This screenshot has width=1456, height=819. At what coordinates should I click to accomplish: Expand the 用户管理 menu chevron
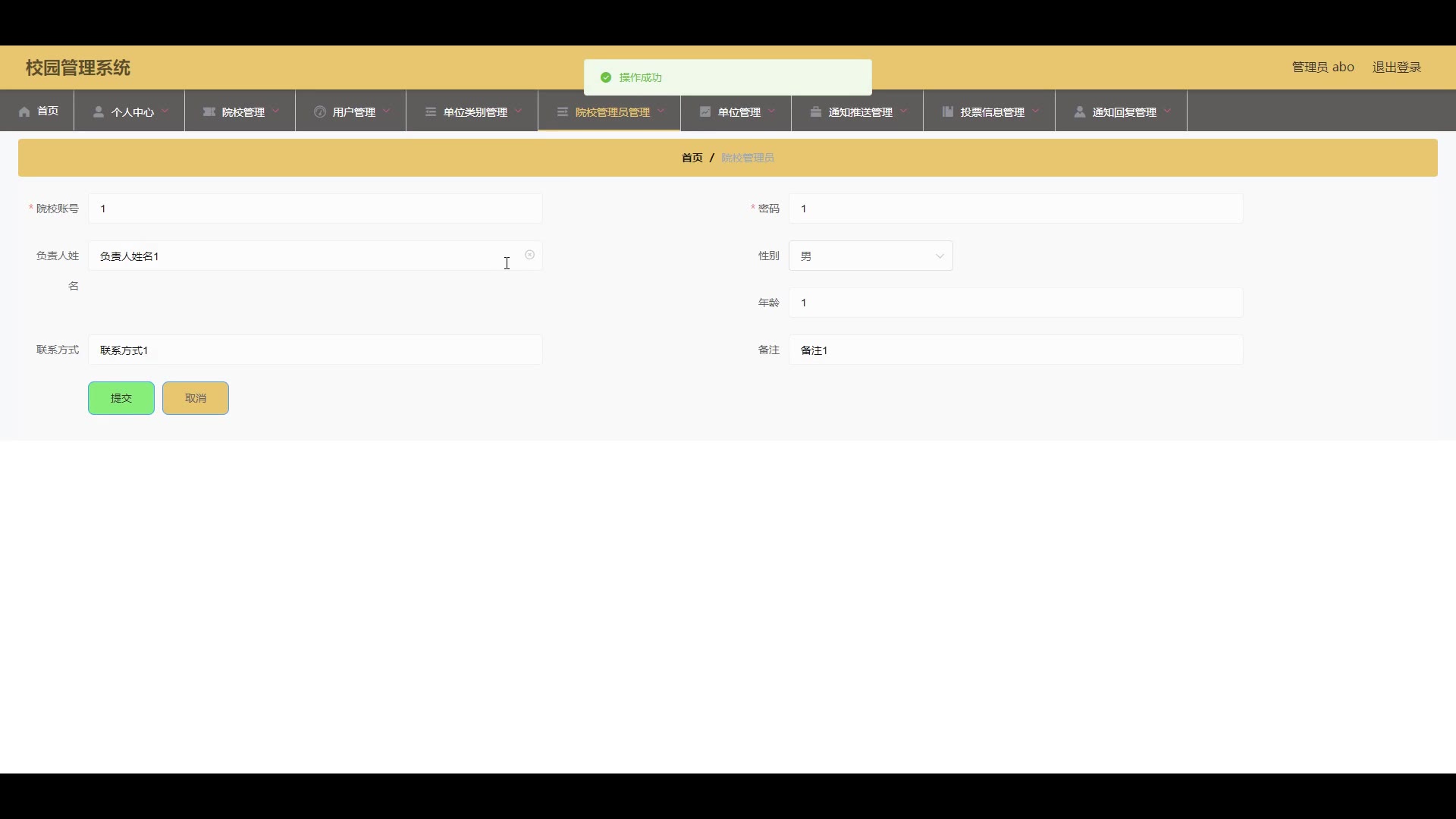(x=386, y=111)
